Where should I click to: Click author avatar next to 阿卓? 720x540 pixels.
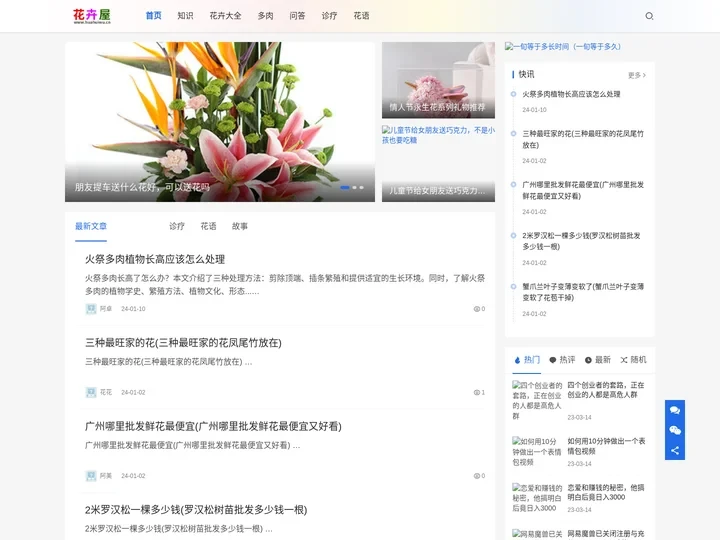pyautogui.click(x=91, y=309)
